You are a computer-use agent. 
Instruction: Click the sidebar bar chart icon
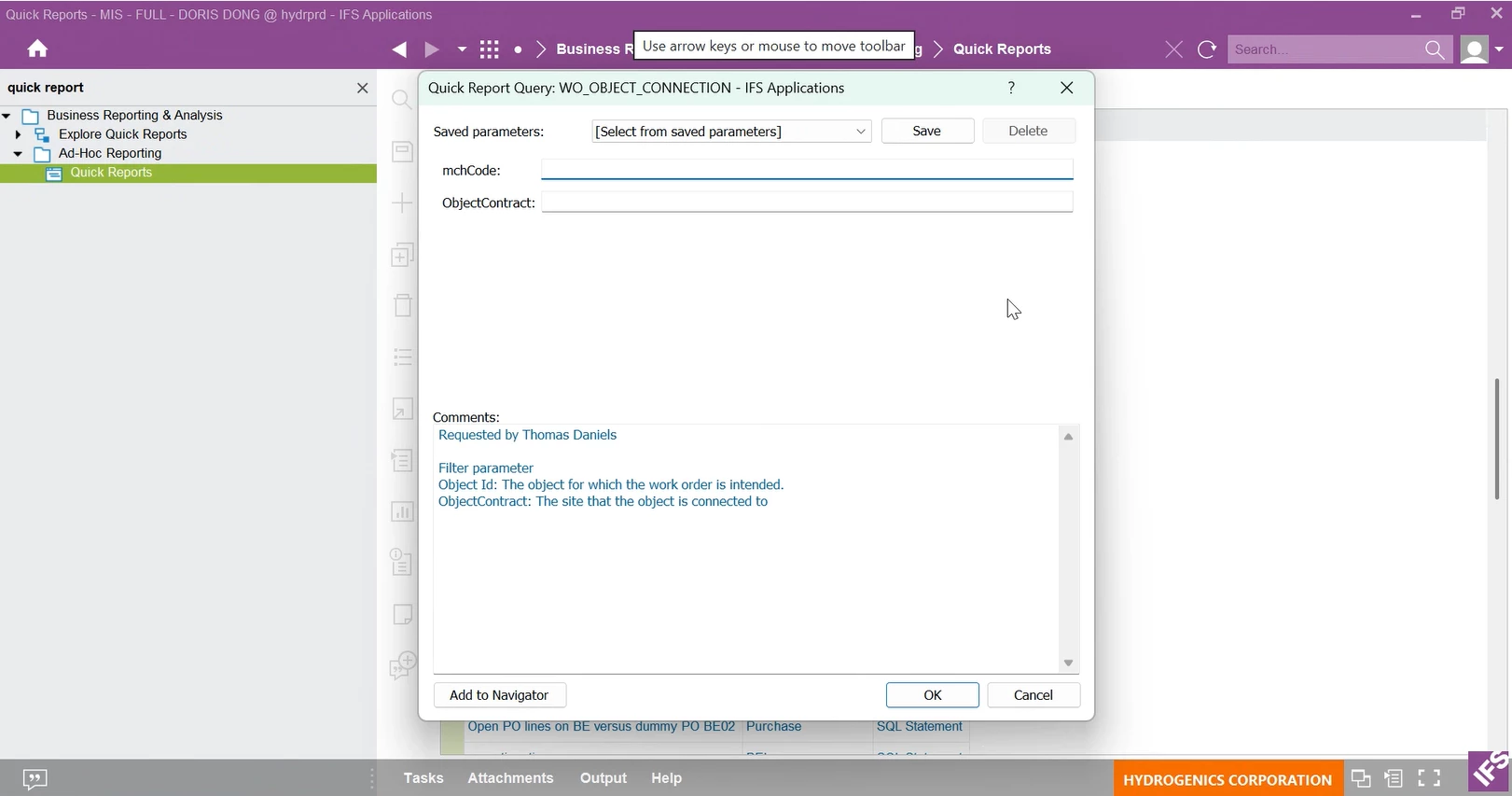pyautogui.click(x=402, y=511)
